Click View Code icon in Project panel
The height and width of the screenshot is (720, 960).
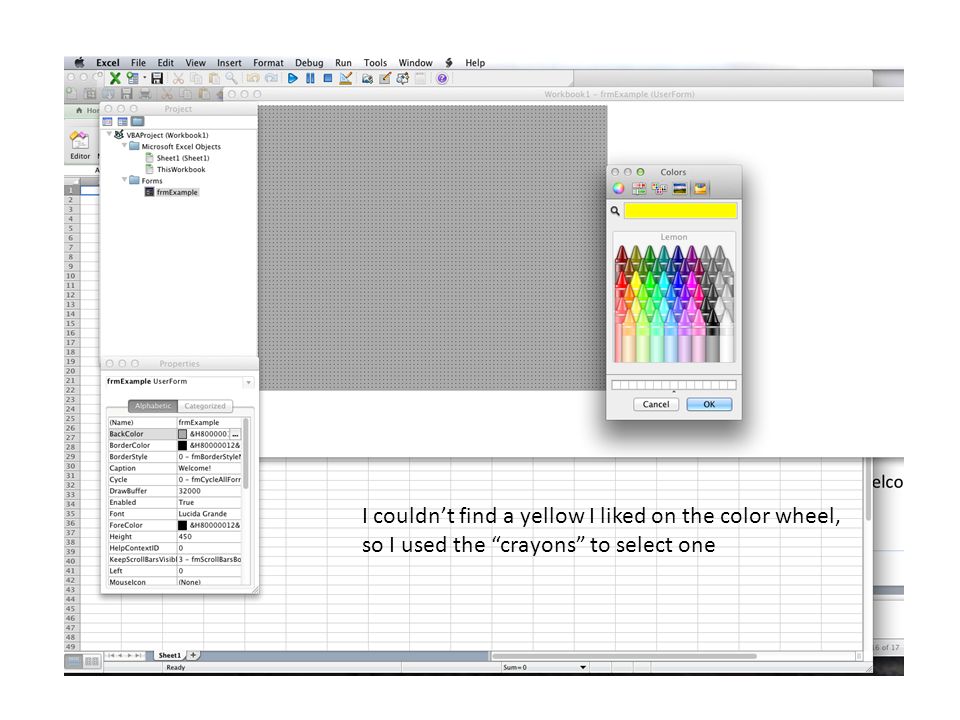pyautogui.click(x=108, y=121)
